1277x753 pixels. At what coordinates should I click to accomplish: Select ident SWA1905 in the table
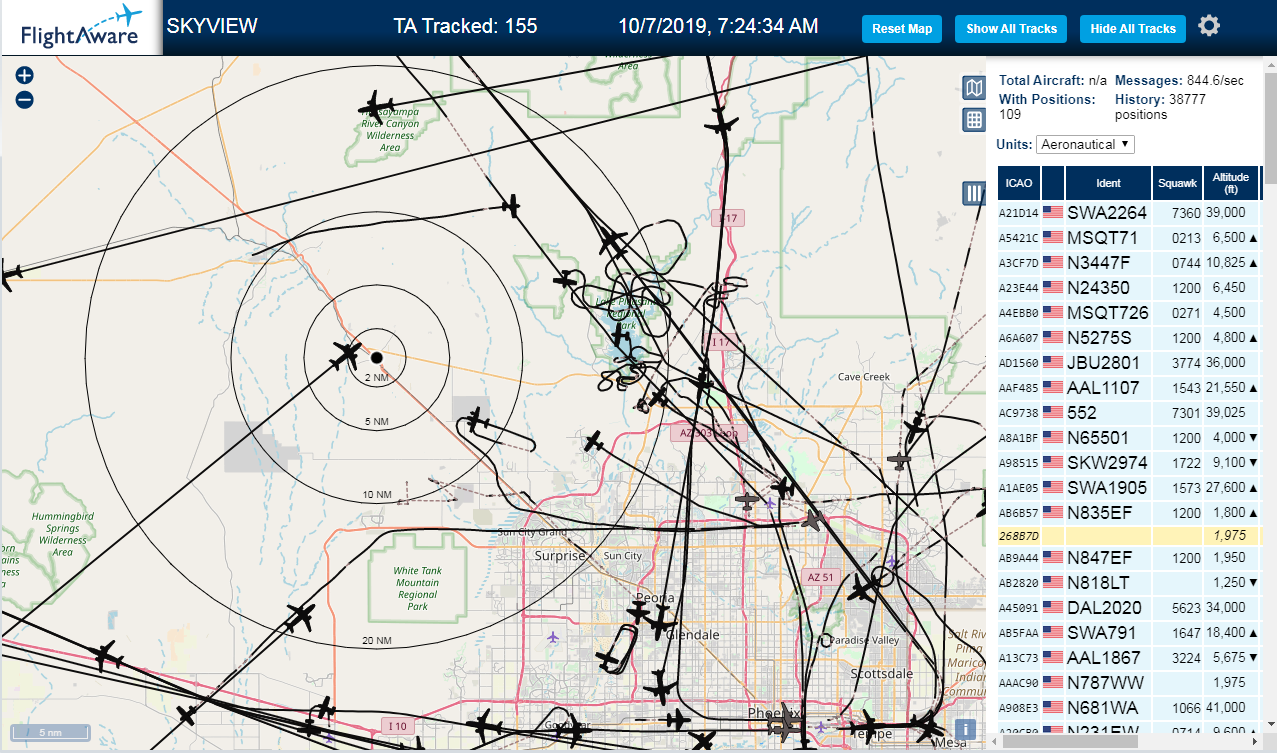coord(1107,487)
